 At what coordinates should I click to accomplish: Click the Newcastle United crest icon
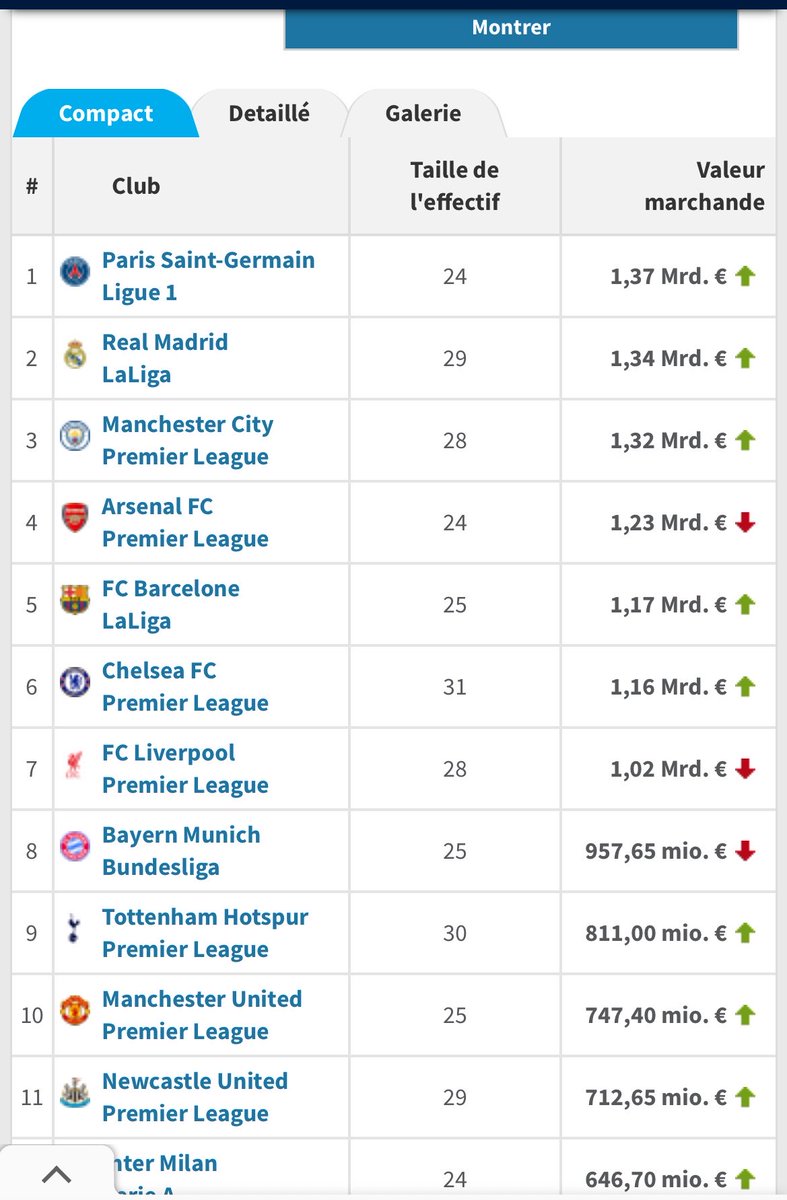pos(75,1093)
